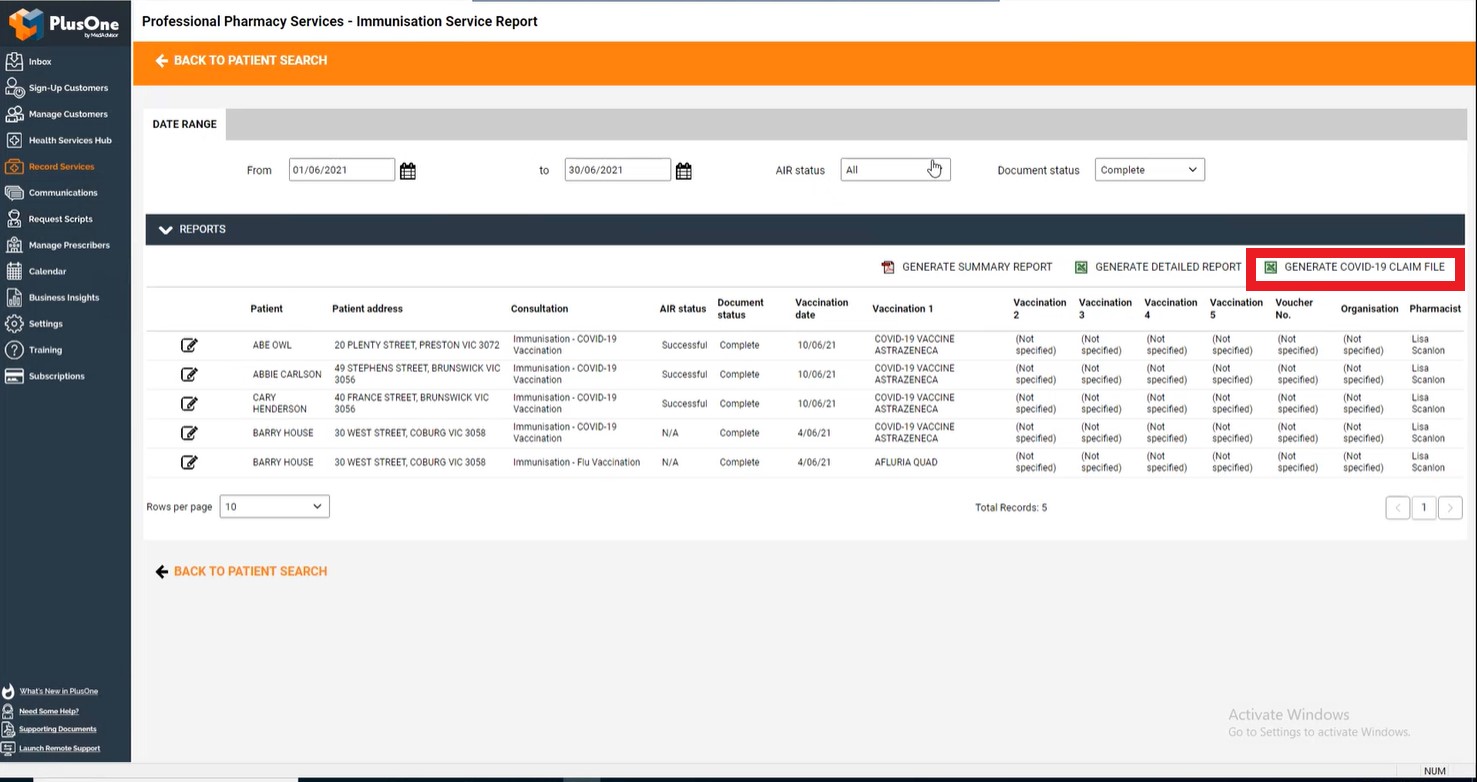Click the Organisation column header
Viewport: 1477px width, 782px height.
tap(1369, 309)
